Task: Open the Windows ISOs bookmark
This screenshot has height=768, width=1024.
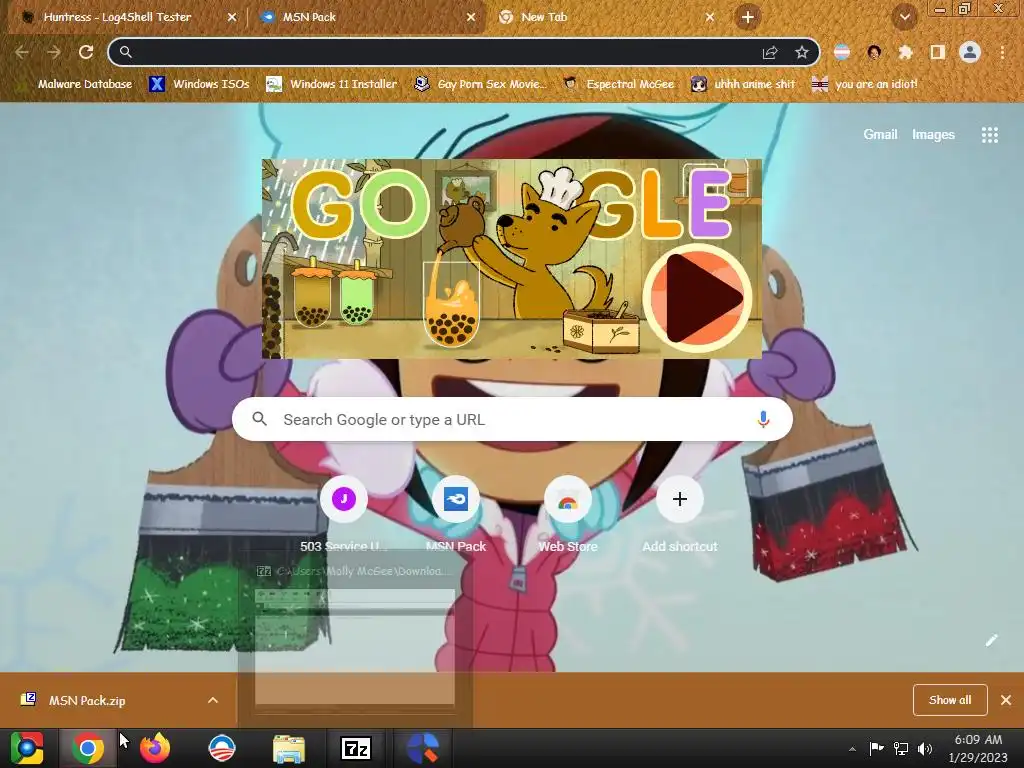Action: tap(199, 84)
